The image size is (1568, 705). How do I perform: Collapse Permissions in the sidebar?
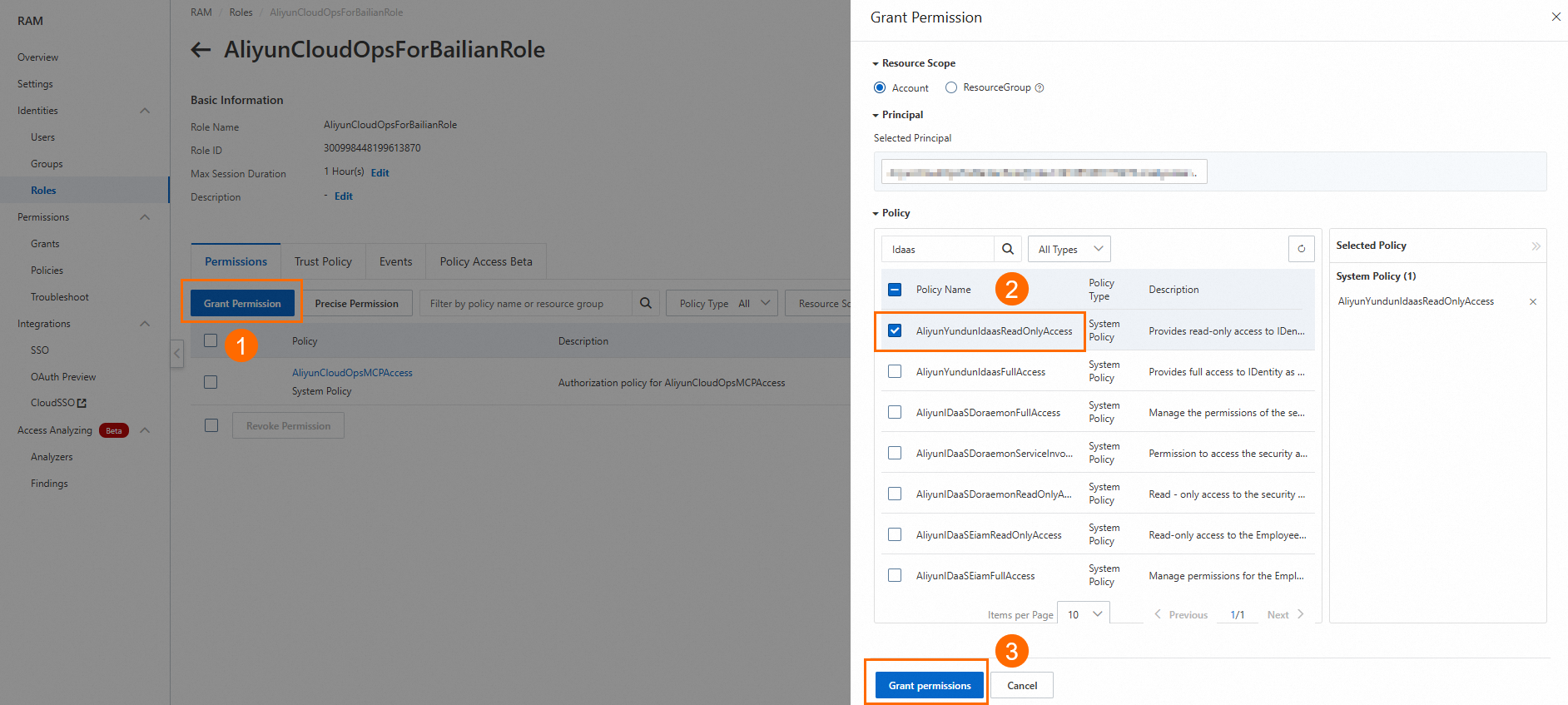(145, 217)
